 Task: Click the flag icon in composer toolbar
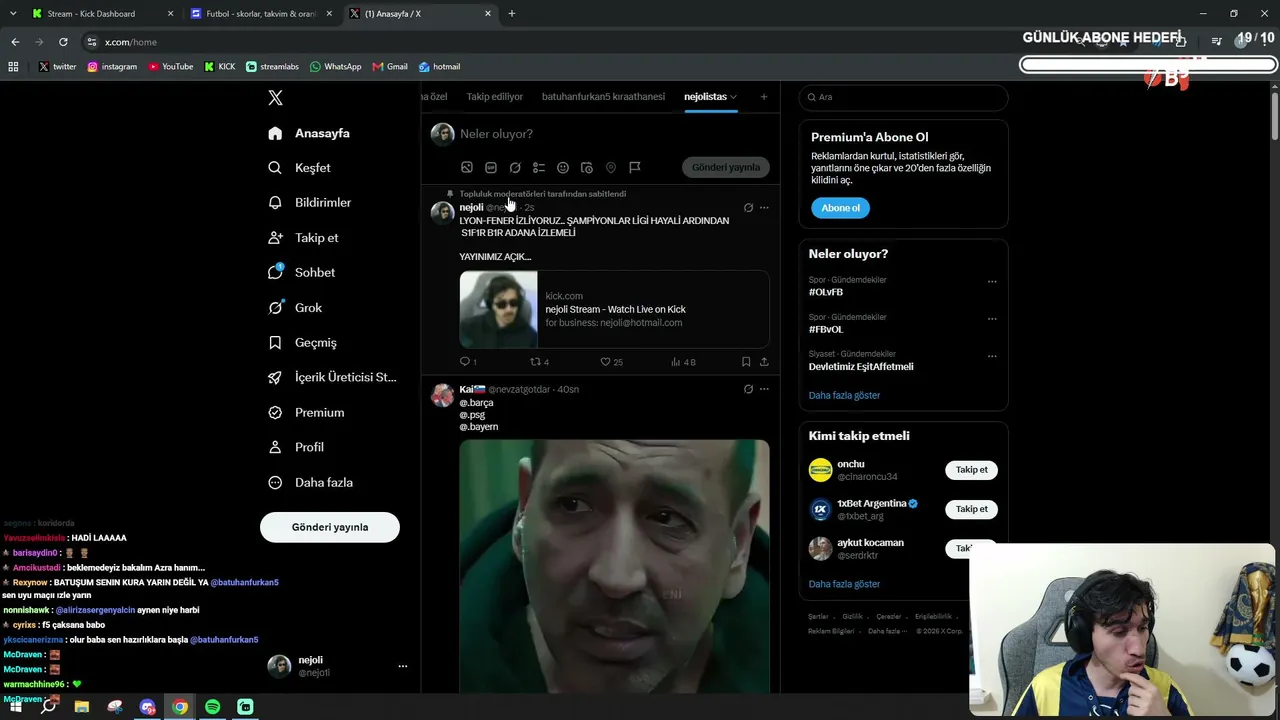(635, 168)
